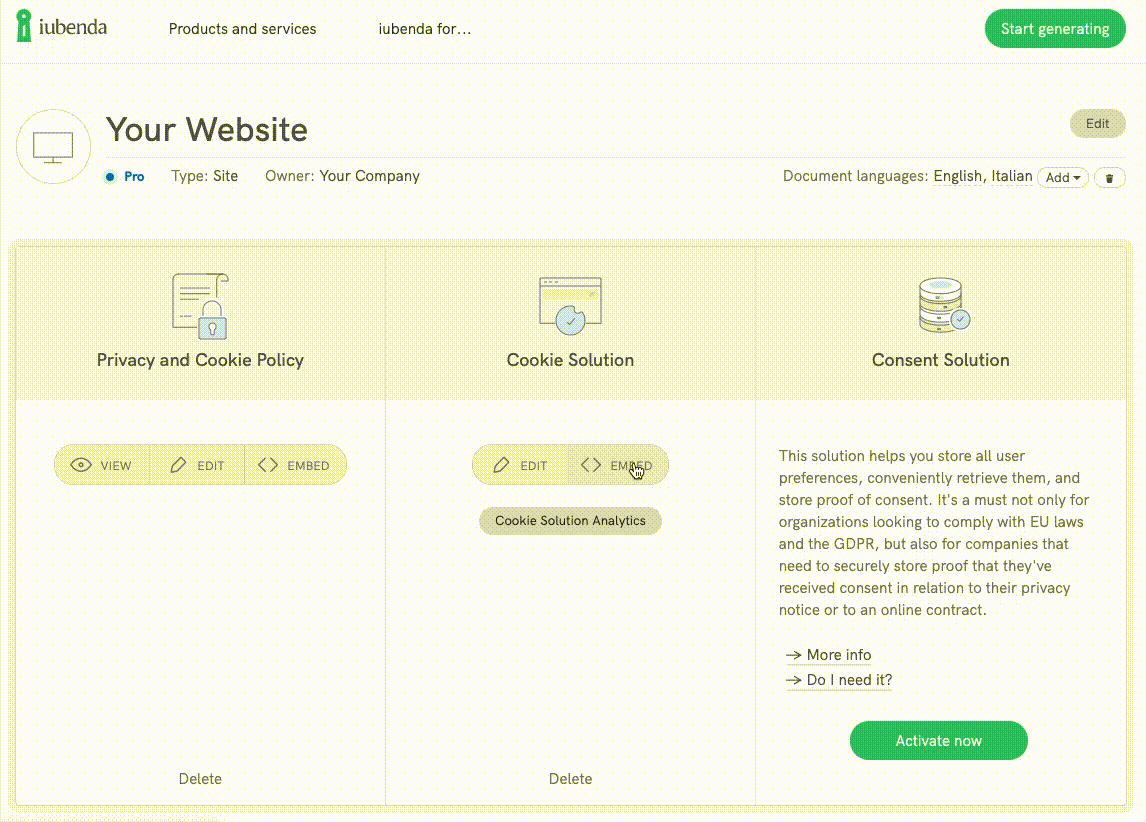Screen dimensions: 1146x822
Task: Click the Do I need it? link
Action: point(847,680)
